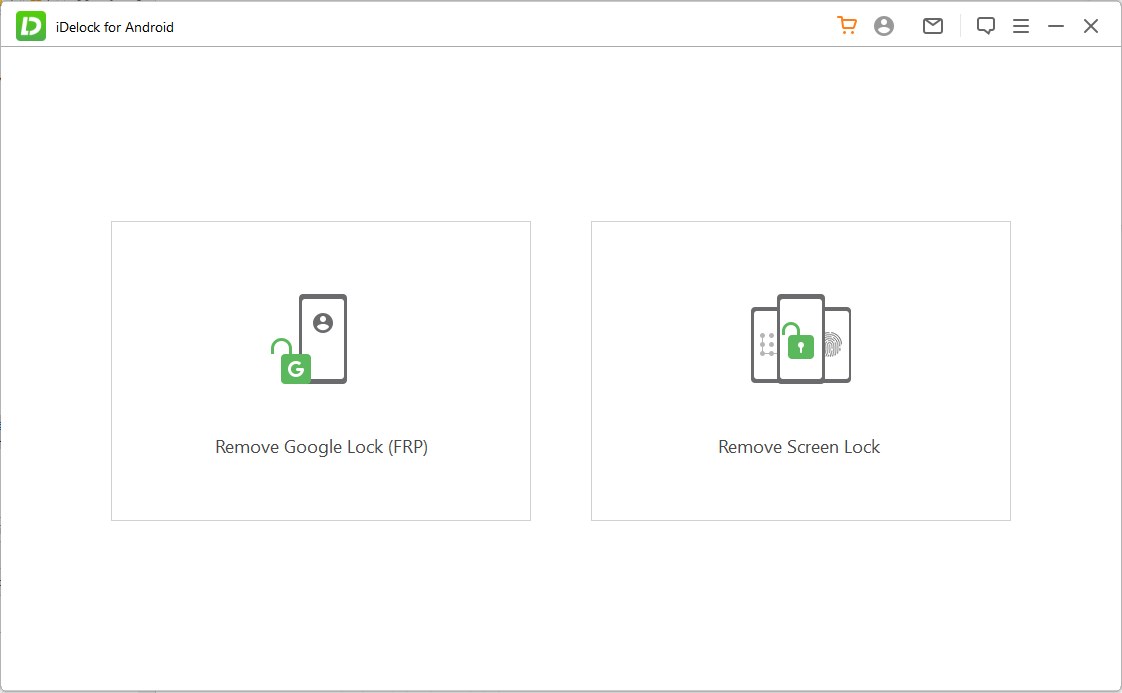This screenshot has width=1122, height=693.
Task: Click the "Remove Screen Lock" label
Action: tap(799, 447)
